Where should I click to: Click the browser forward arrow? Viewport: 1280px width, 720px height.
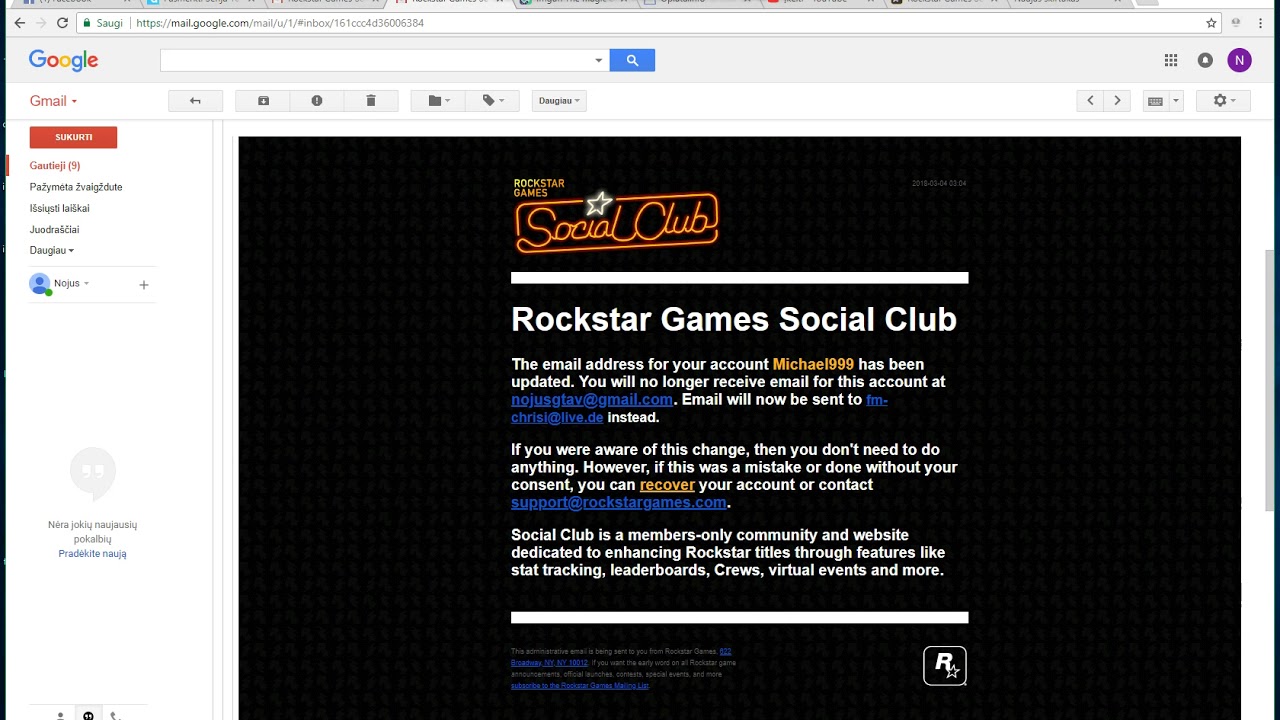coord(41,23)
